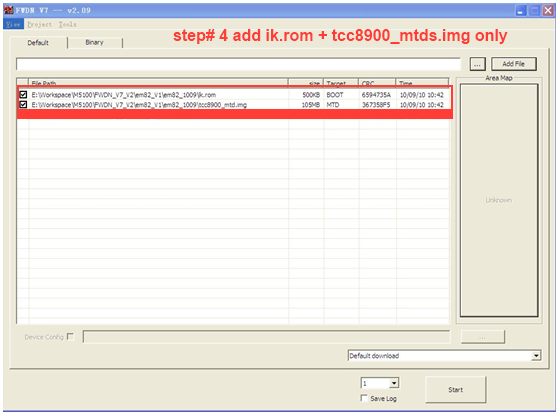Click the browse ellipsis button next to Add File
Screen dimensions: 559x414
(477, 64)
